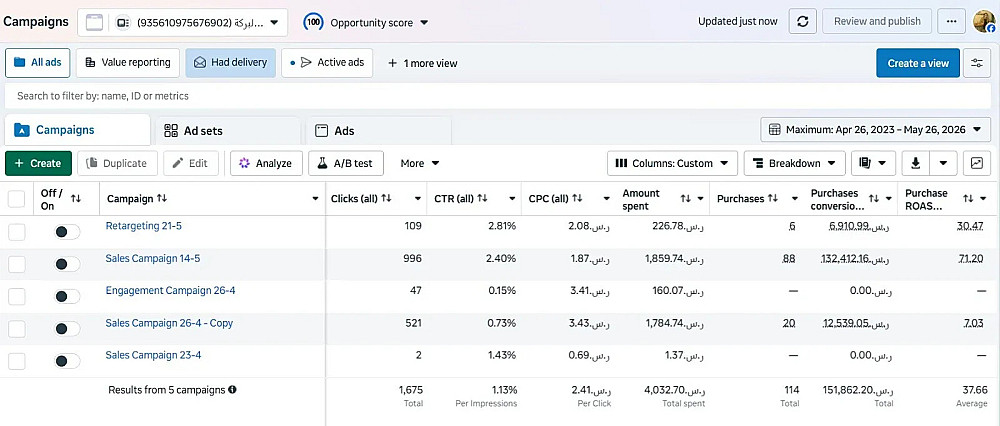Click the refresh data icon
This screenshot has width=1000, height=426.
click(x=803, y=21)
